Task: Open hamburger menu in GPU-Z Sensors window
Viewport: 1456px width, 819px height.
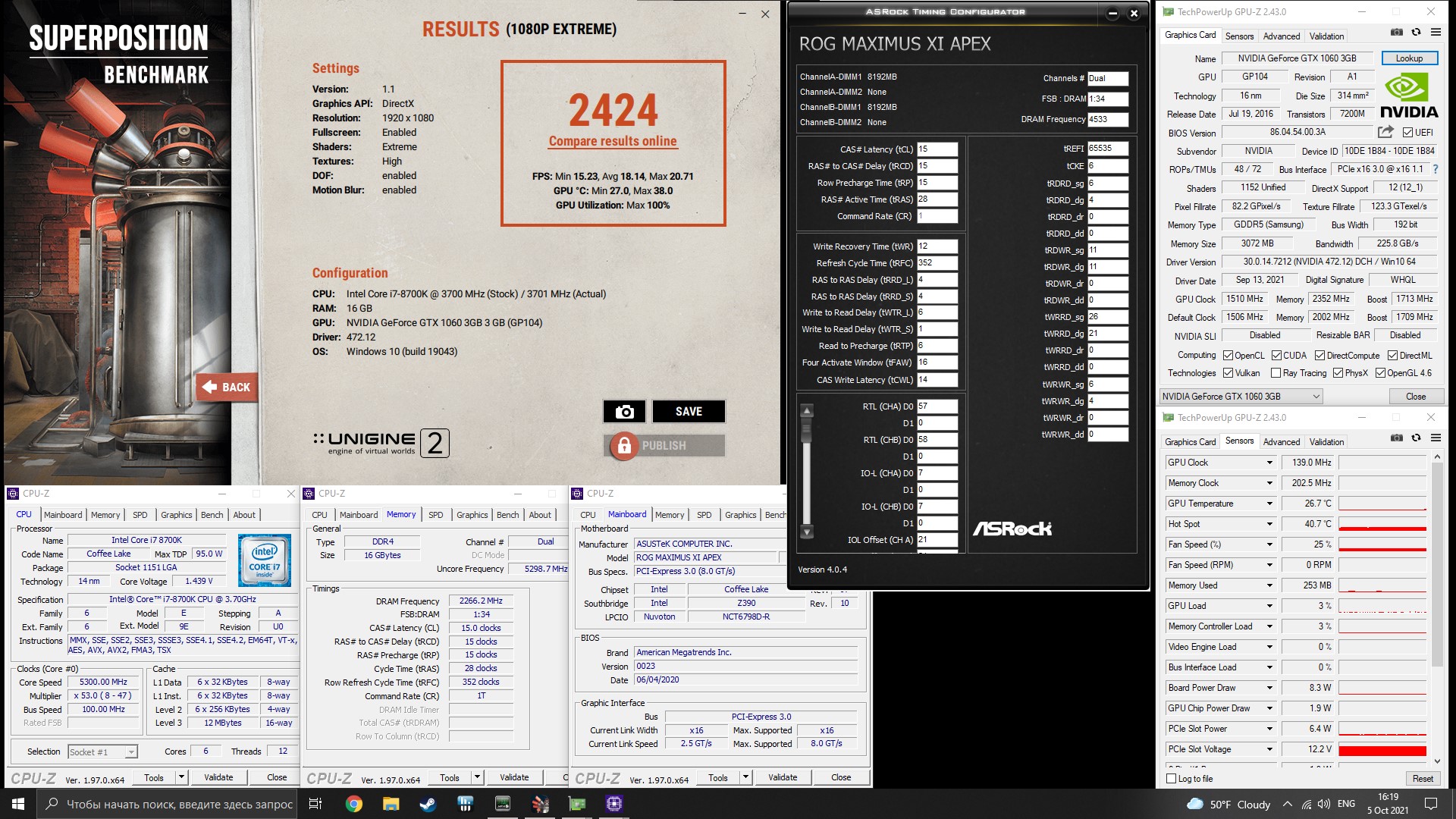Action: pos(1436,438)
